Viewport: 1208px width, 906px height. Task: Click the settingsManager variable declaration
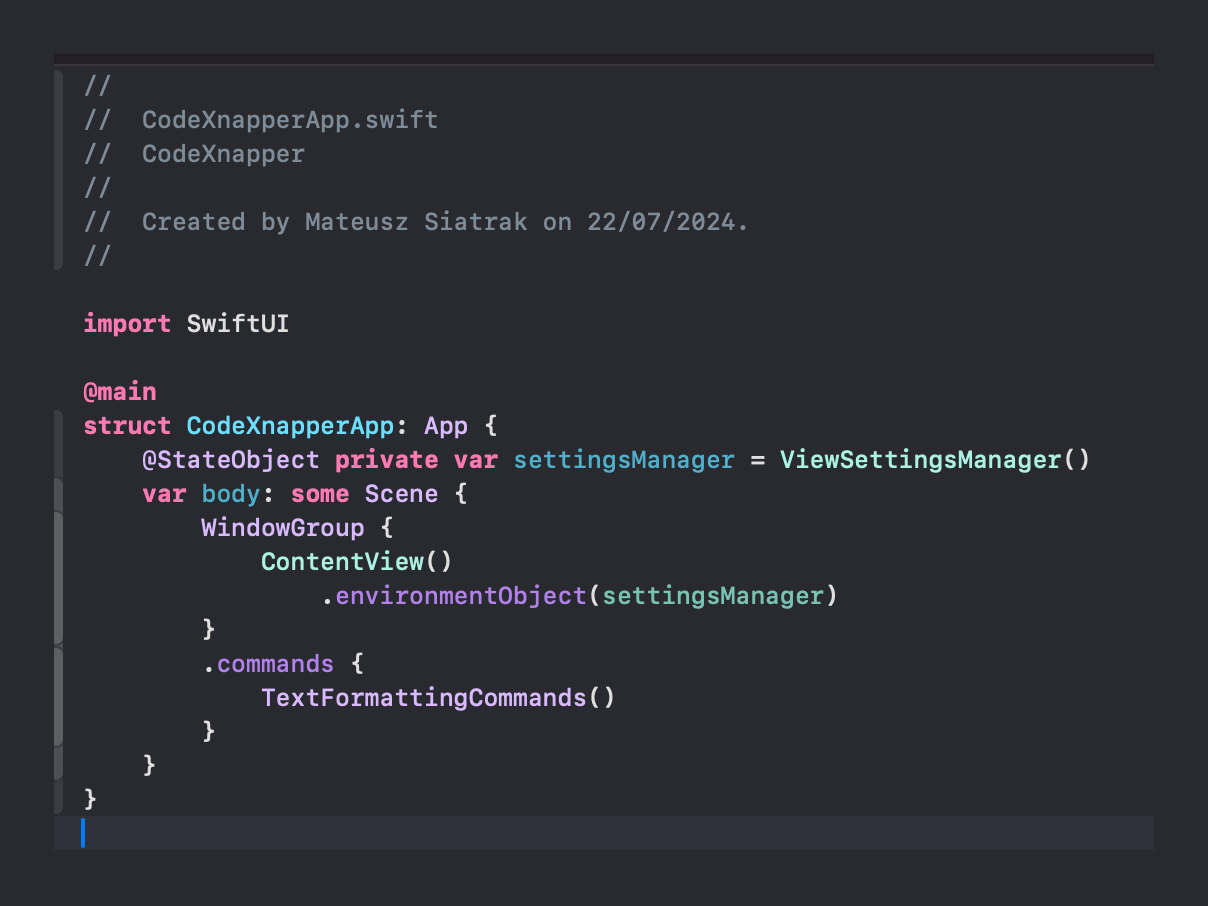pos(624,460)
